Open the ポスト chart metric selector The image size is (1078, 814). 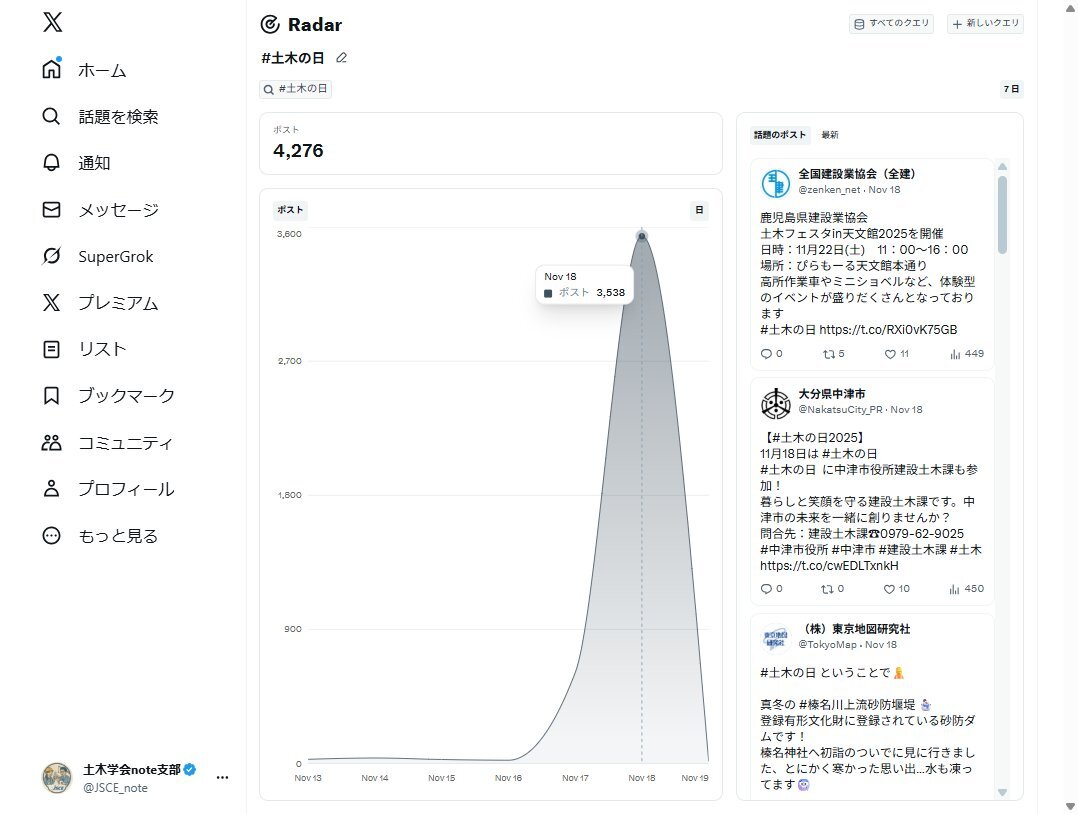pyautogui.click(x=290, y=210)
